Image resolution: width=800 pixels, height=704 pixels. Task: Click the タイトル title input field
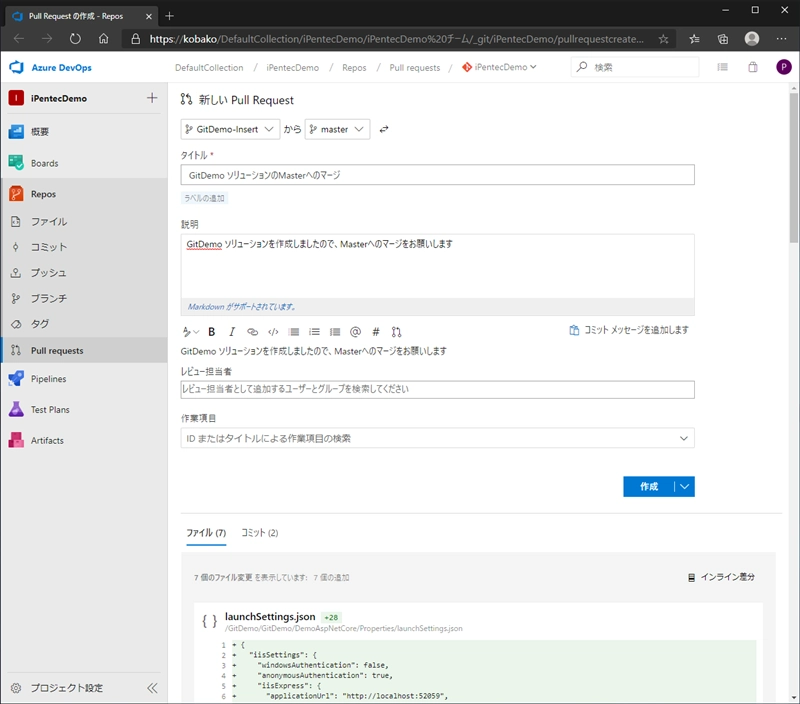[x=437, y=175]
